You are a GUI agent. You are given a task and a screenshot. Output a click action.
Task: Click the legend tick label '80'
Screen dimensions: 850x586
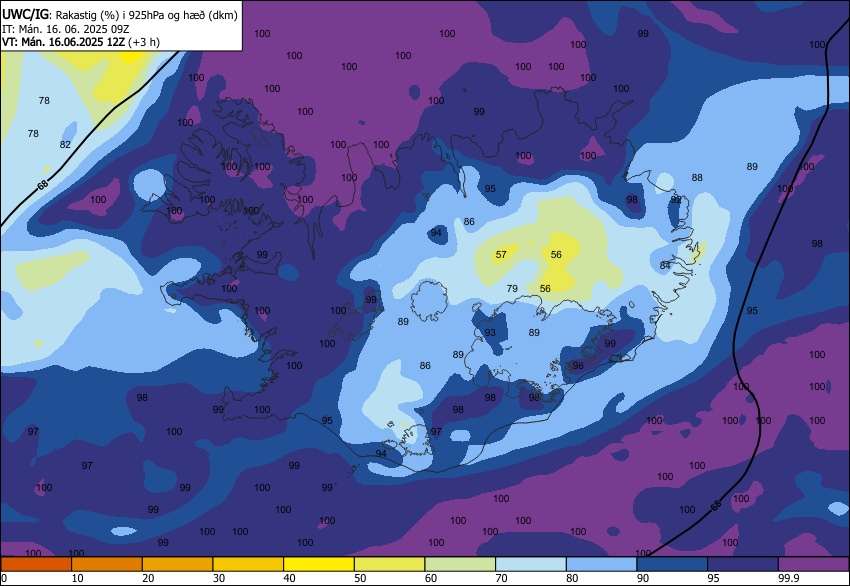[x=572, y=578]
